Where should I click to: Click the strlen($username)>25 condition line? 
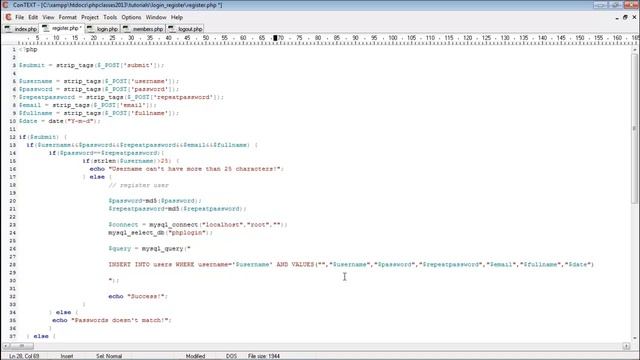click(130, 161)
